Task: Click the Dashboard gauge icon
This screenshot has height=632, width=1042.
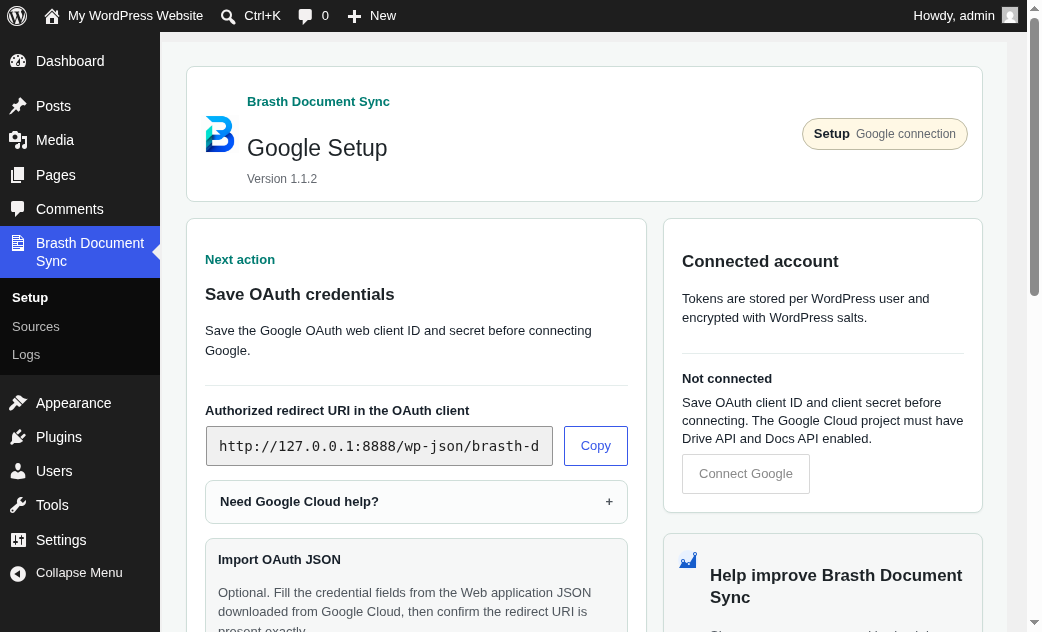Action: click(18, 61)
